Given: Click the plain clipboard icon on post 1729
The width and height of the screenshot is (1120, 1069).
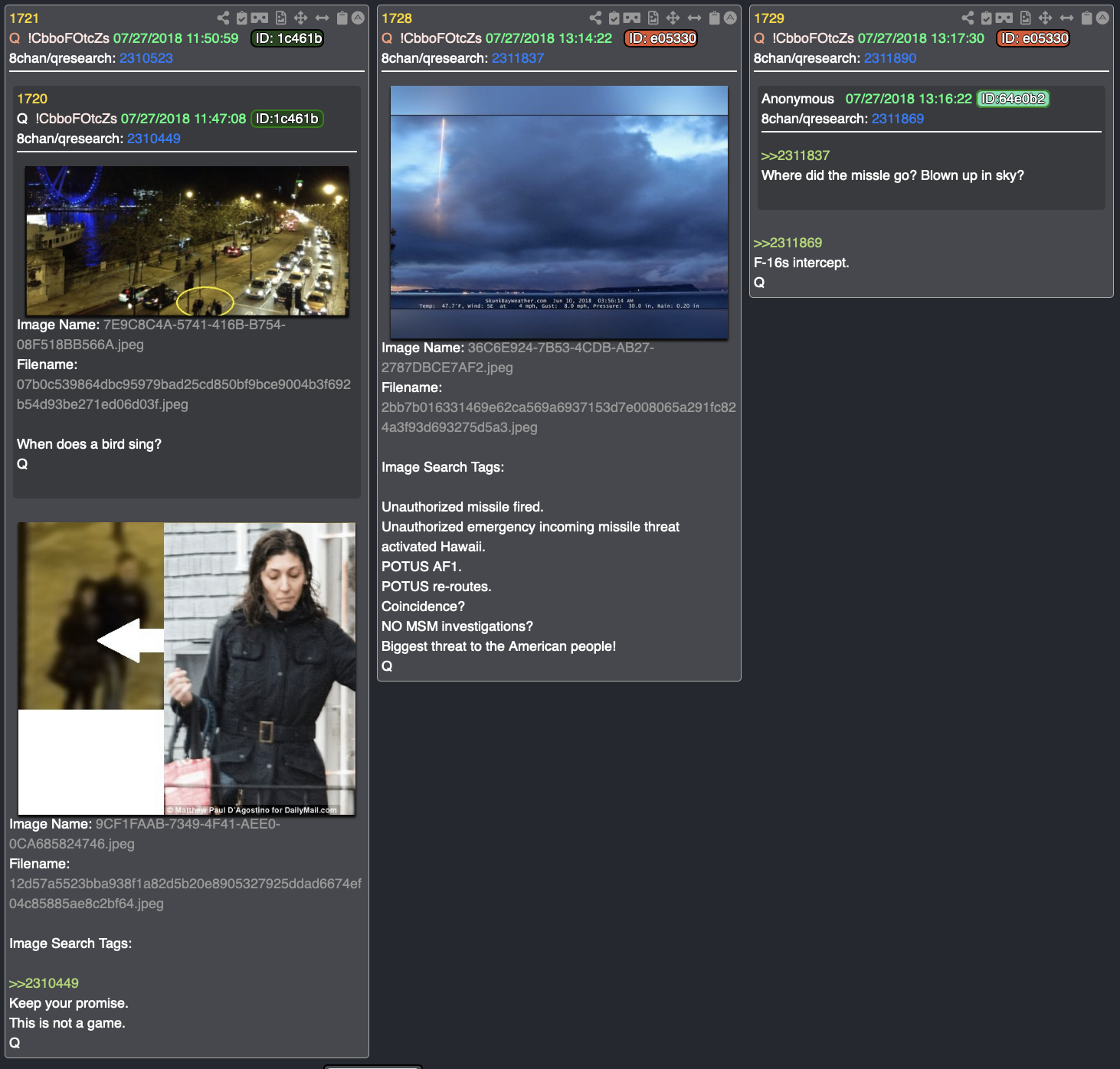Looking at the screenshot, I should 1087,18.
